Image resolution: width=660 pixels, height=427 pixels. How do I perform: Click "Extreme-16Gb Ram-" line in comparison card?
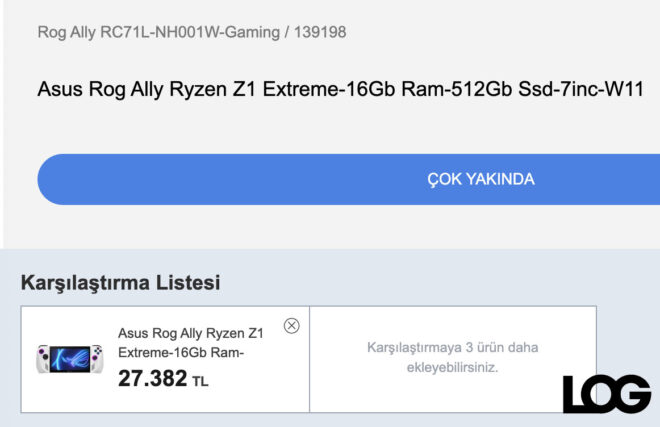click(x=182, y=353)
